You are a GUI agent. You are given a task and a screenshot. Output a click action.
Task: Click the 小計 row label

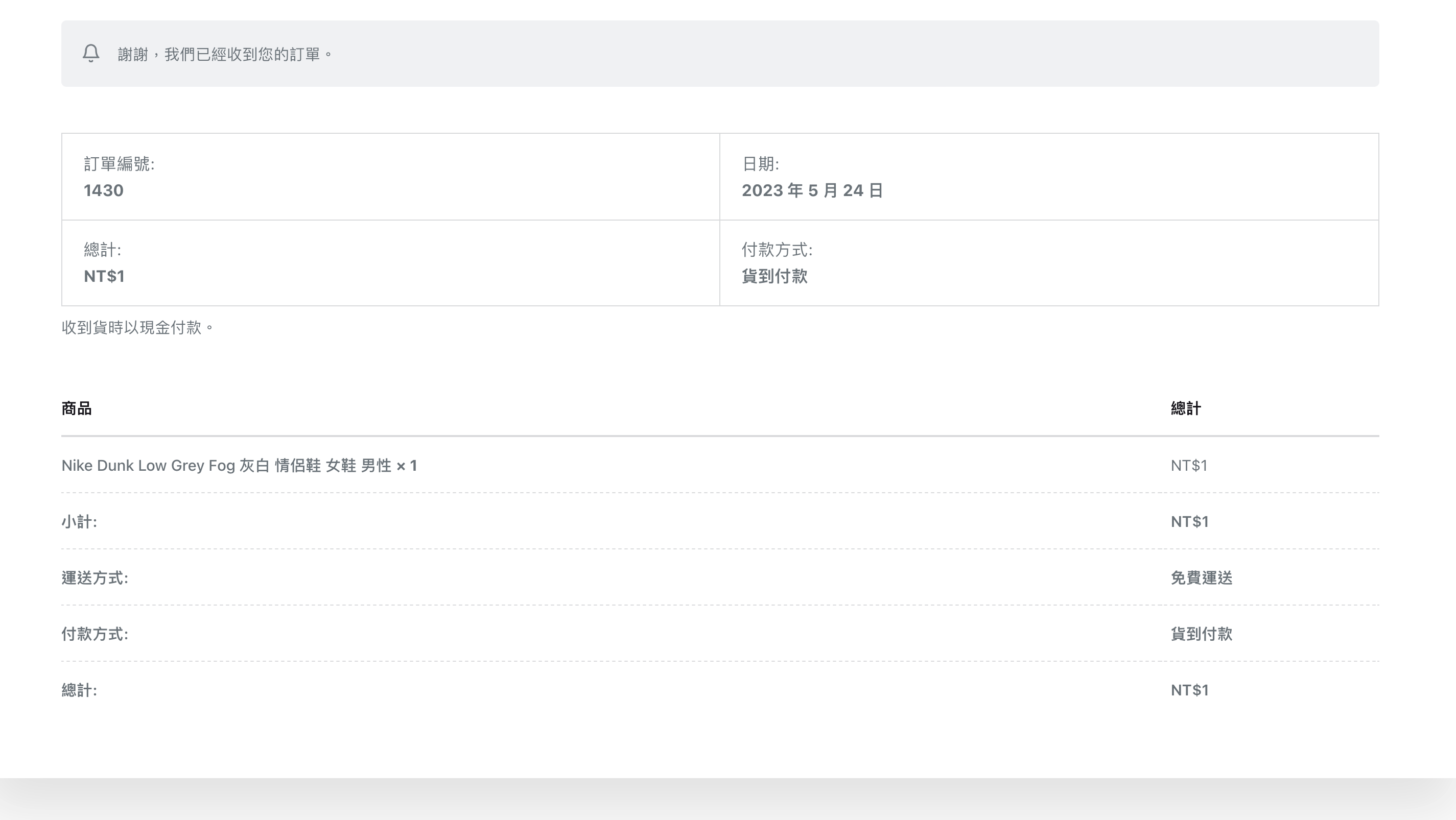pyautogui.click(x=79, y=522)
